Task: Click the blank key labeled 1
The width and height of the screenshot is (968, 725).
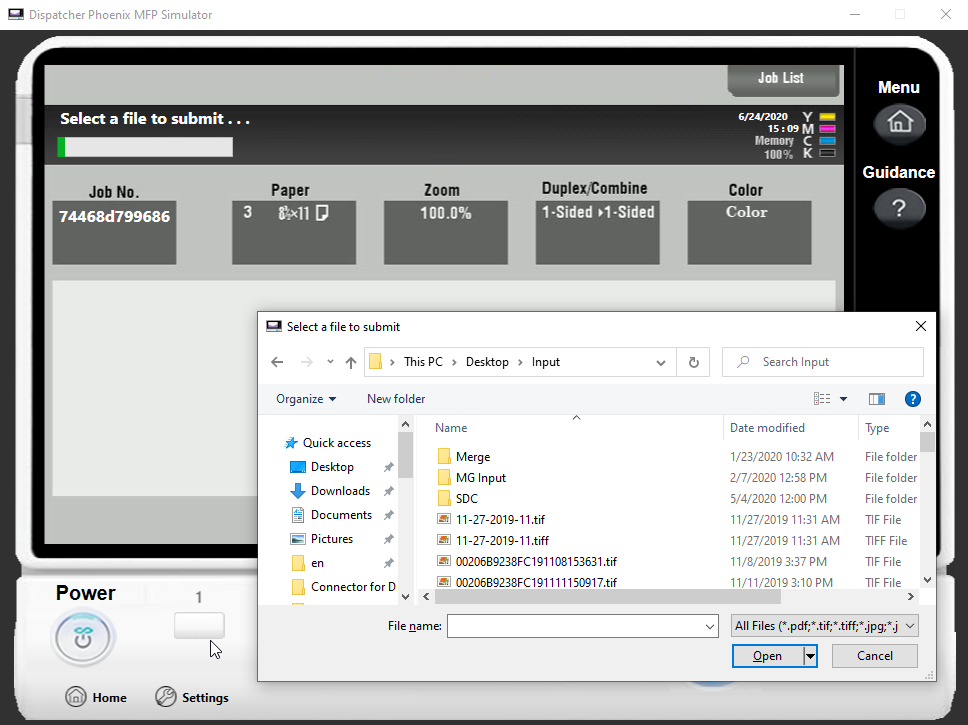Action: click(199, 626)
